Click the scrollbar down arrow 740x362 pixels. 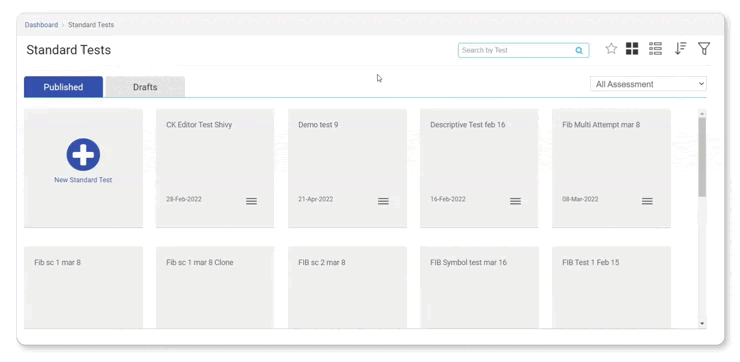702,323
